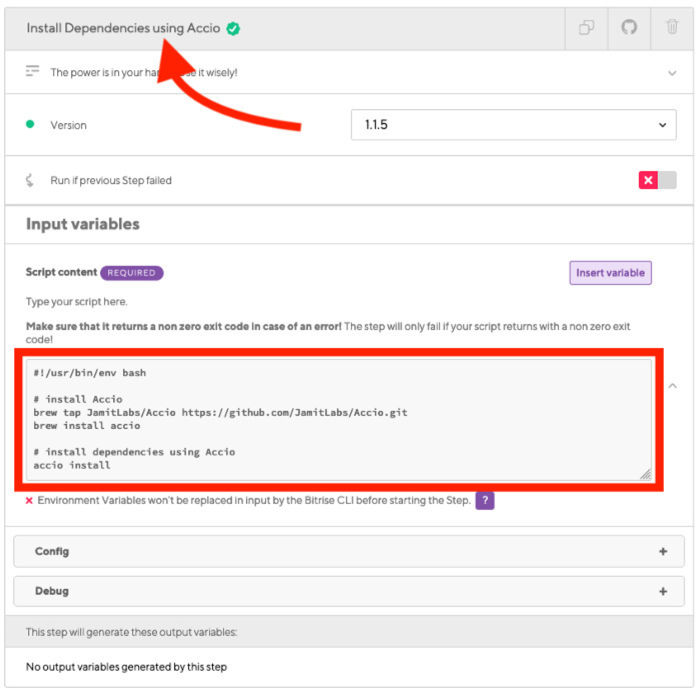Open the GitHub source icon

(x=629, y=27)
